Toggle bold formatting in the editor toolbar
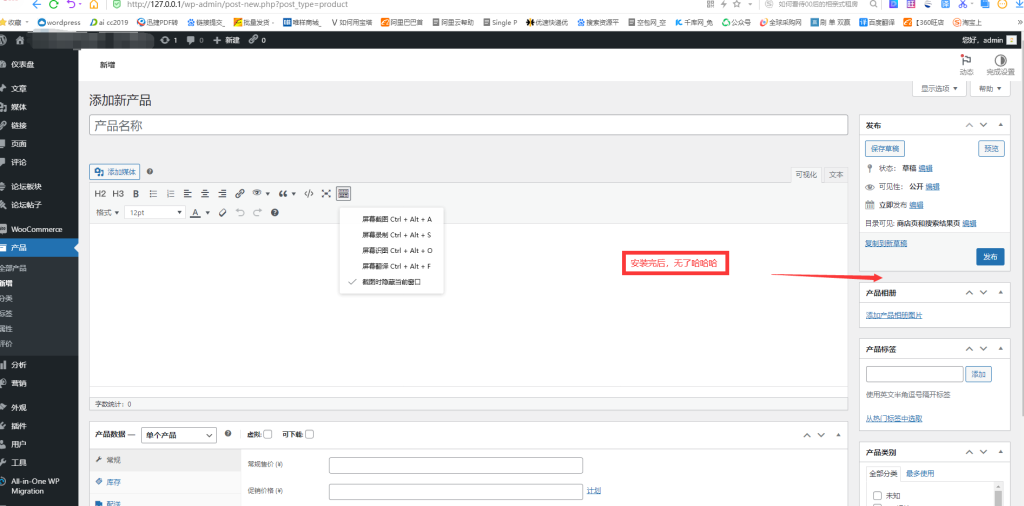 click(x=136, y=193)
